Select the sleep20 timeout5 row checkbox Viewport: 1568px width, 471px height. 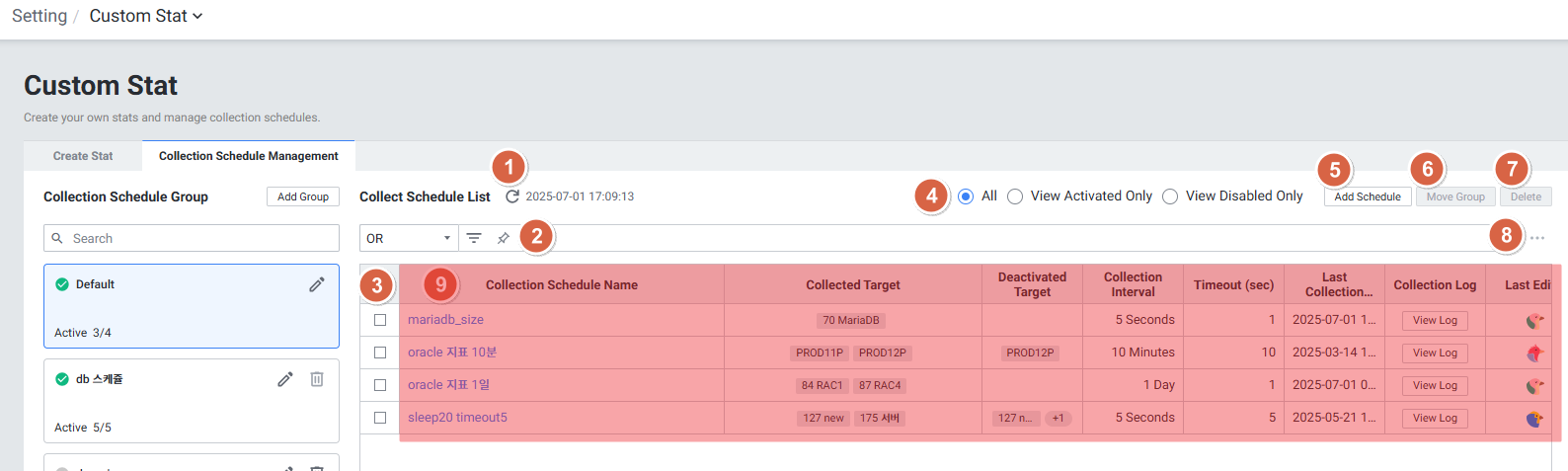(x=380, y=418)
